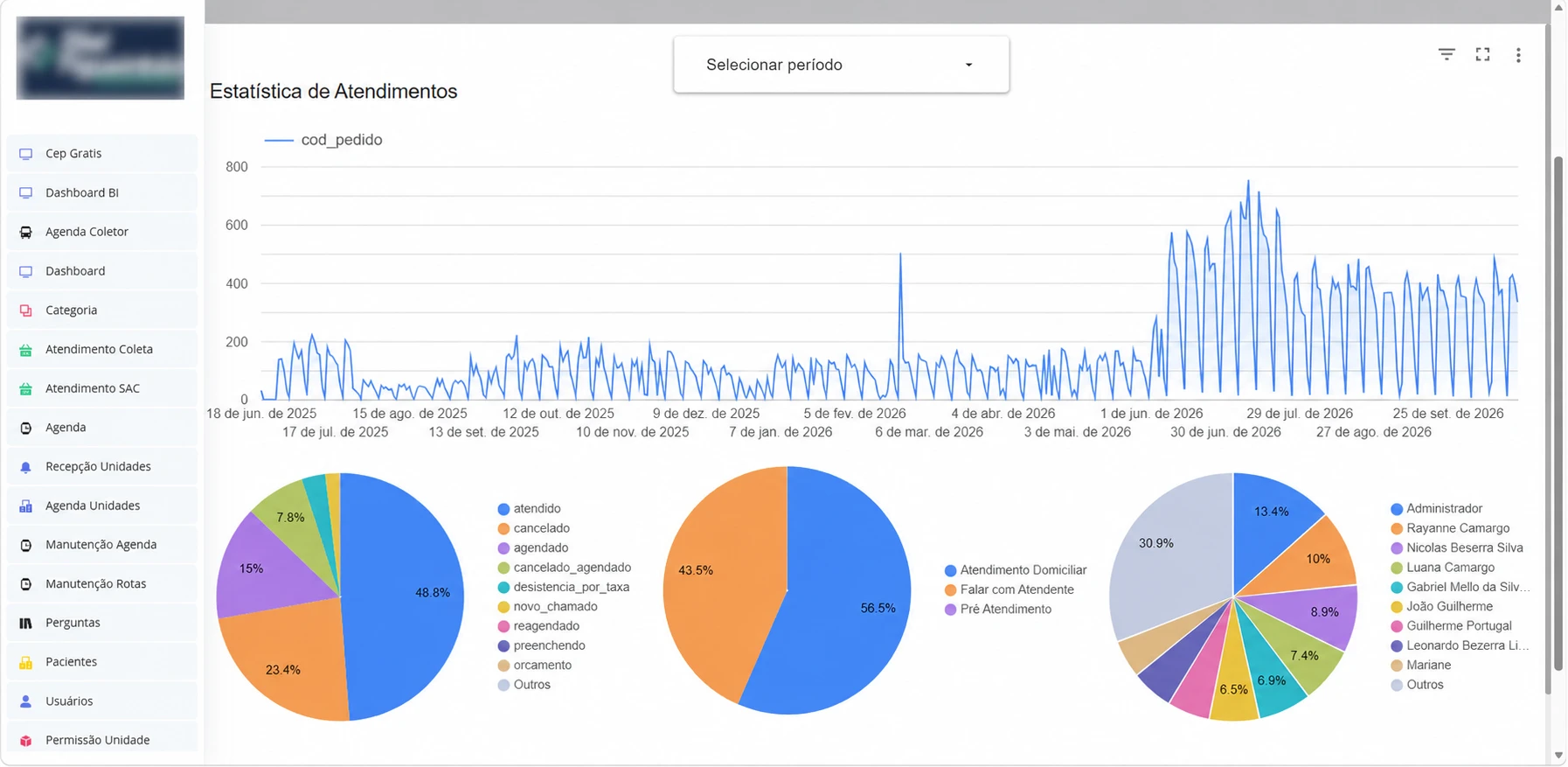Click the Perguntas books icon
This screenshot has height=767, width=1568.
(x=26, y=624)
